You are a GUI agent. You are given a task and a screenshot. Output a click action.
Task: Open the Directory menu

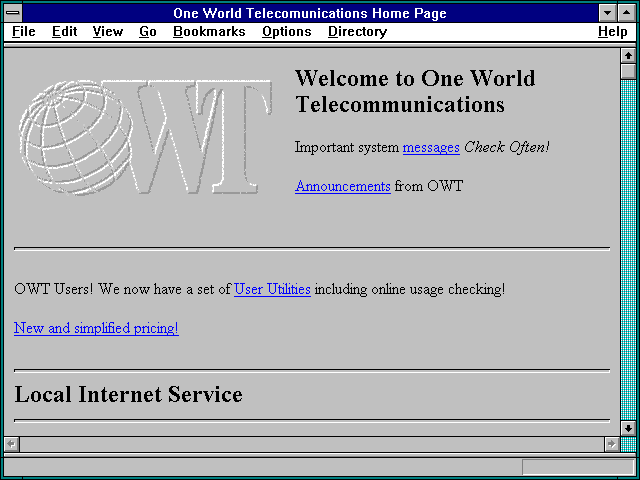358,31
